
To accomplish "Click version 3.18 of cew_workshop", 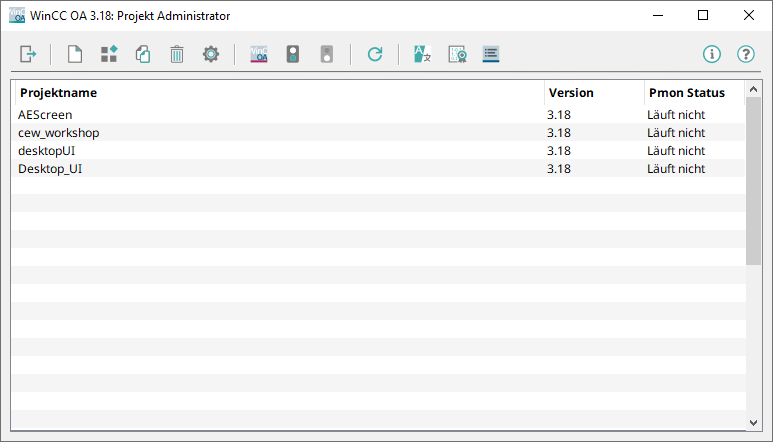I will tap(559, 133).
